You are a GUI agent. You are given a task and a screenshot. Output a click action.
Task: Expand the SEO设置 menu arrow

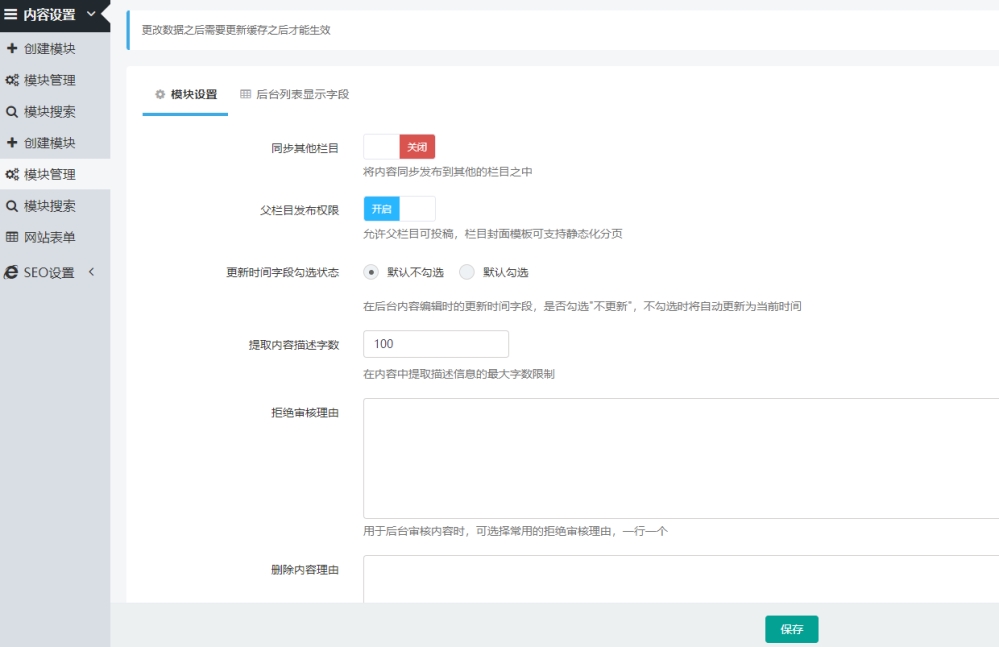(91, 272)
